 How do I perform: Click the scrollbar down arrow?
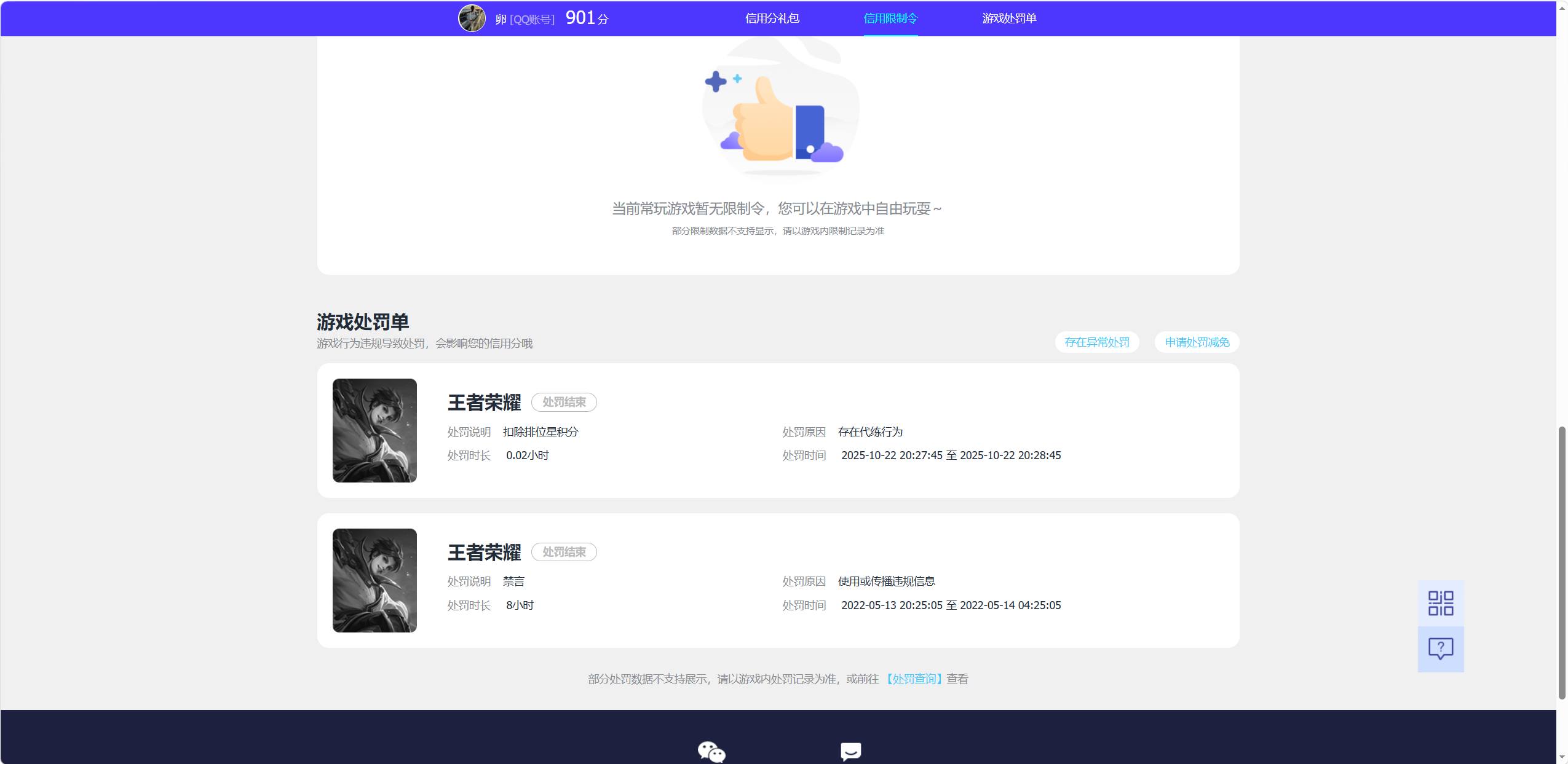click(1562, 757)
